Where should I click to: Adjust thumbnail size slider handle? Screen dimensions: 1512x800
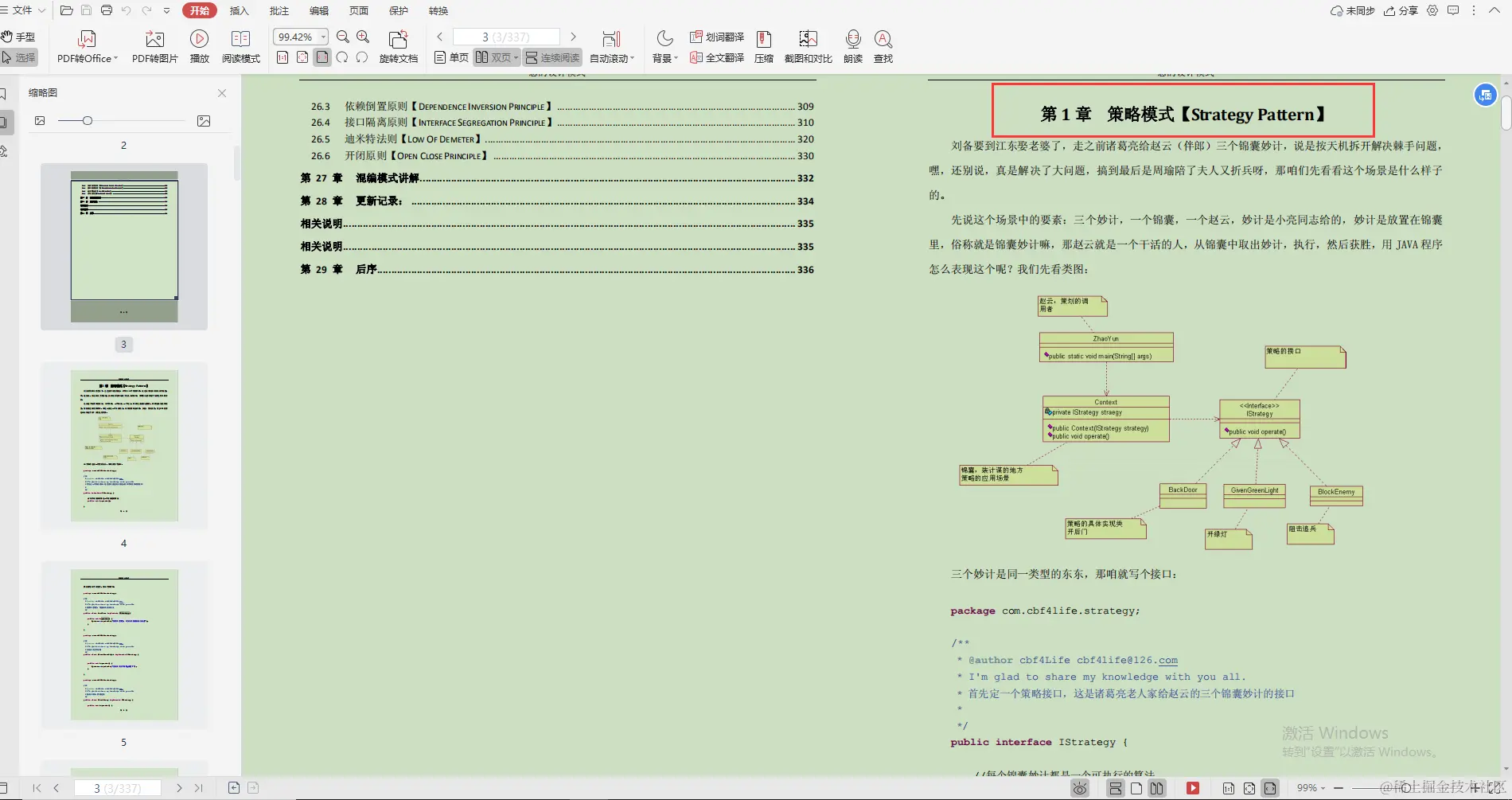(88, 121)
